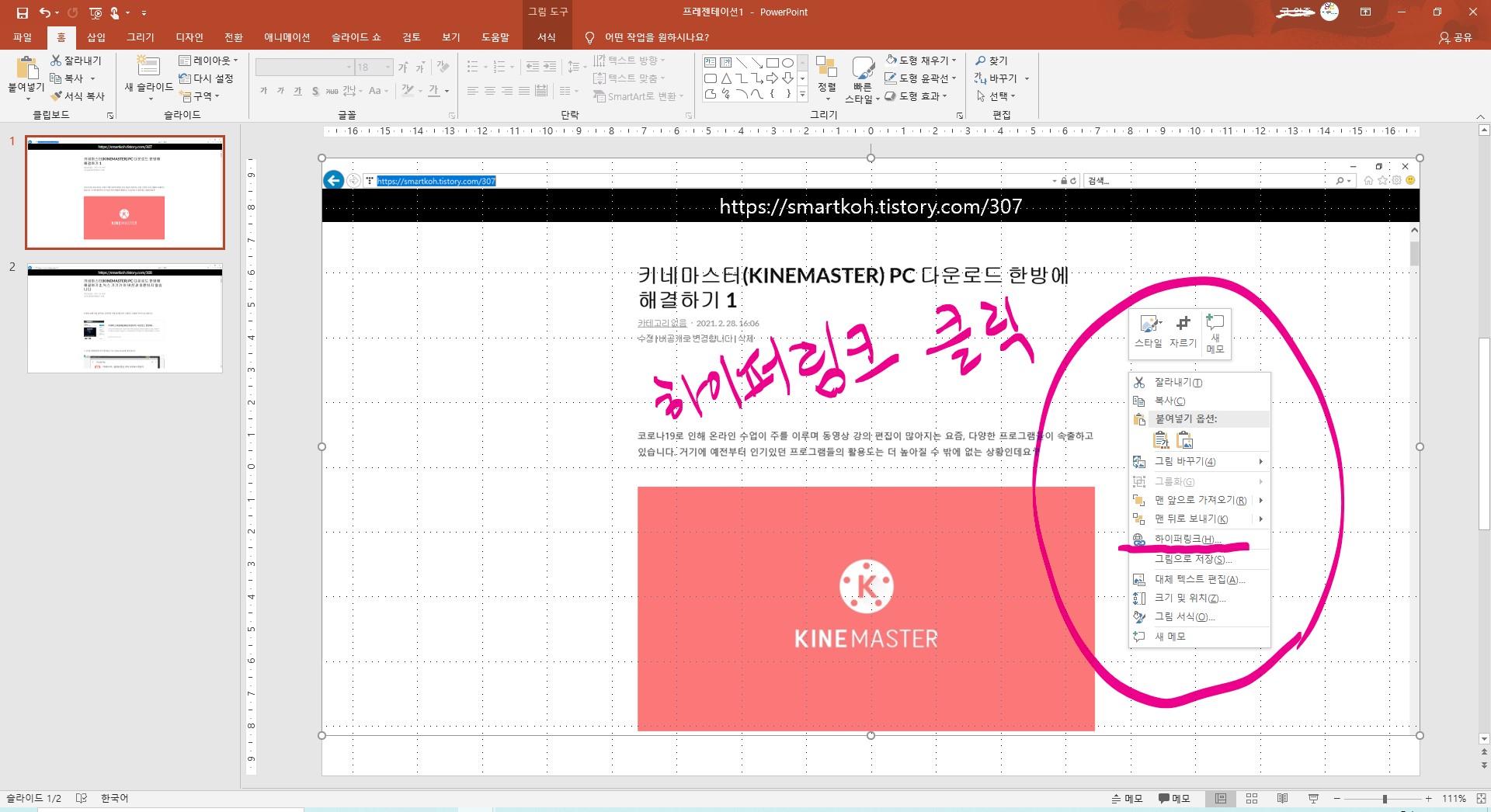1491x812 pixels.
Task: Click the scissors Cut (잘라내기) ribbon icon
Action: pyautogui.click(x=56, y=61)
